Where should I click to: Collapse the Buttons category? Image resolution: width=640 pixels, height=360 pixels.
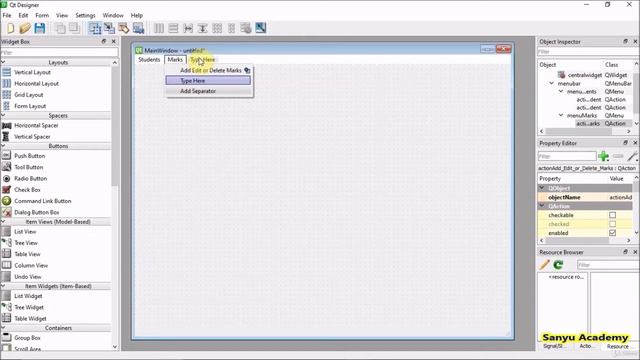(x=3, y=146)
